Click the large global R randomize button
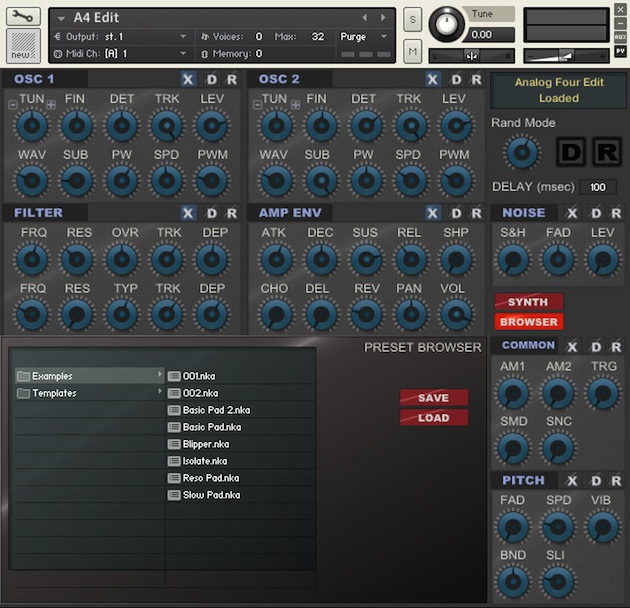Screen dimensions: 630x608 pos(607,151)
